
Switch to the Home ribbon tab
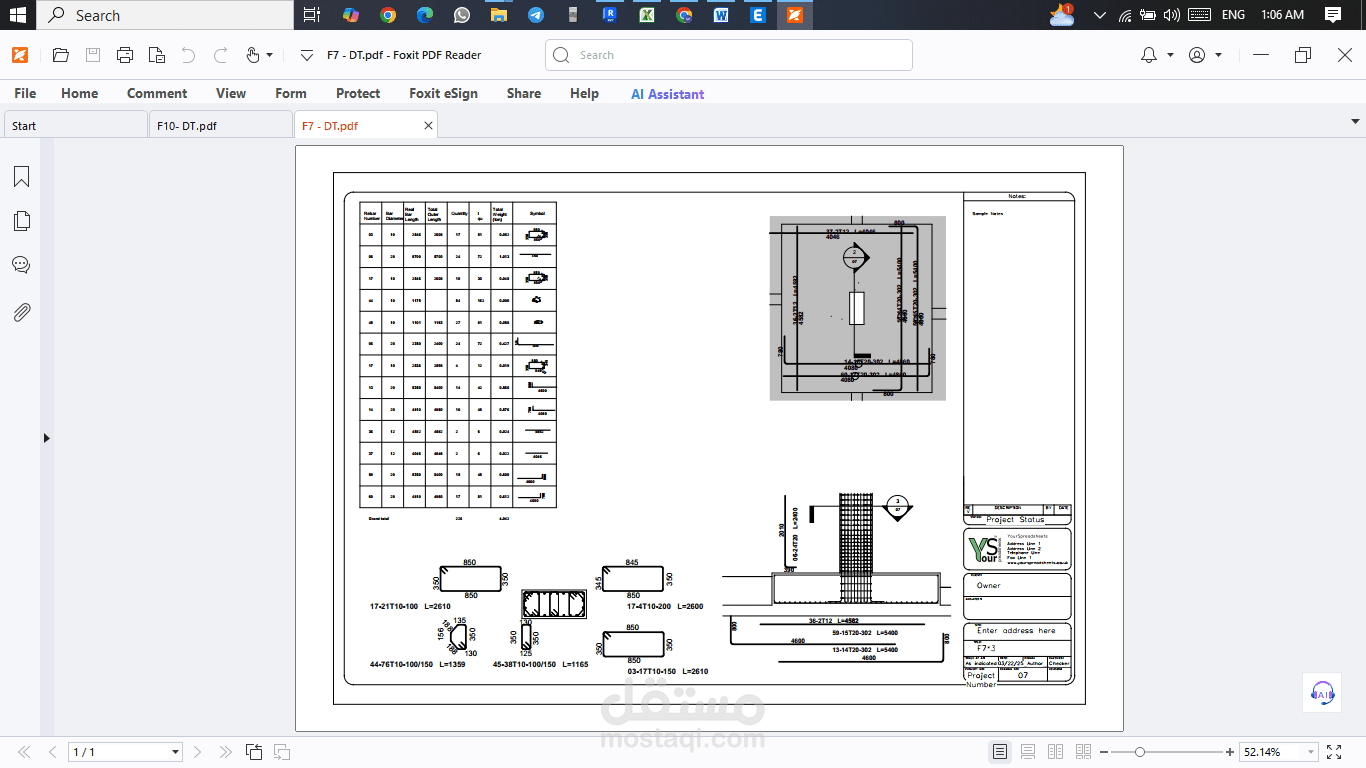click(x=79, y=93)
